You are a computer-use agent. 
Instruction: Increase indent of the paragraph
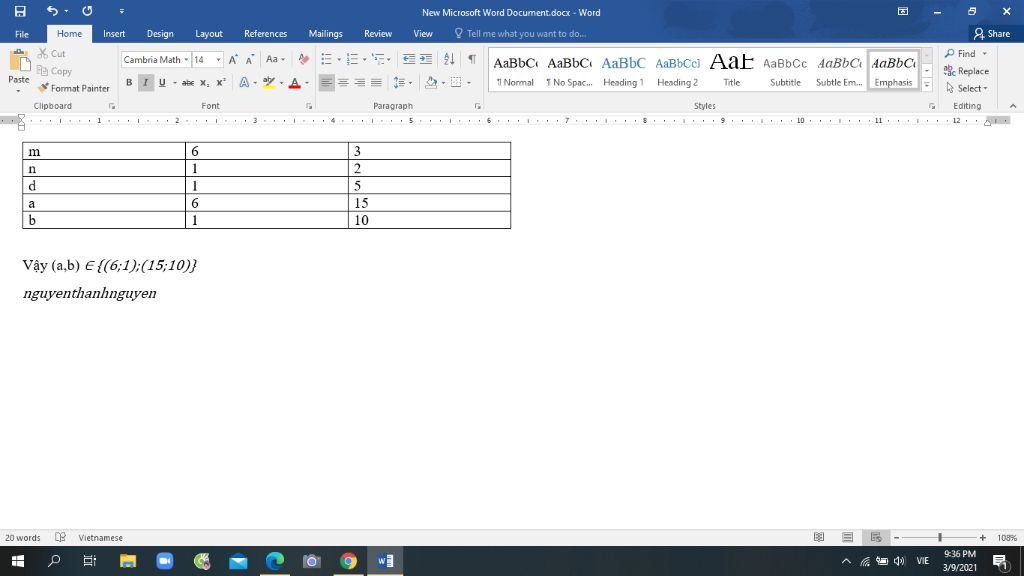click(427, 60)
